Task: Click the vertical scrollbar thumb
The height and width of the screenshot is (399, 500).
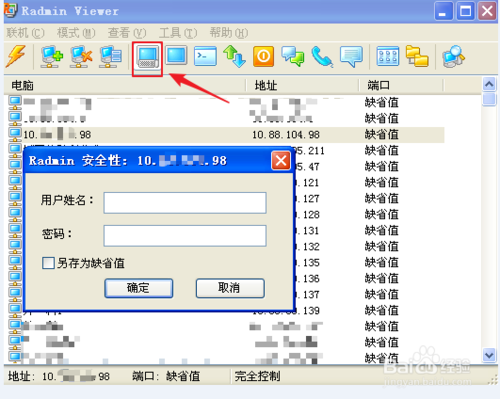Action: [489, 99]
